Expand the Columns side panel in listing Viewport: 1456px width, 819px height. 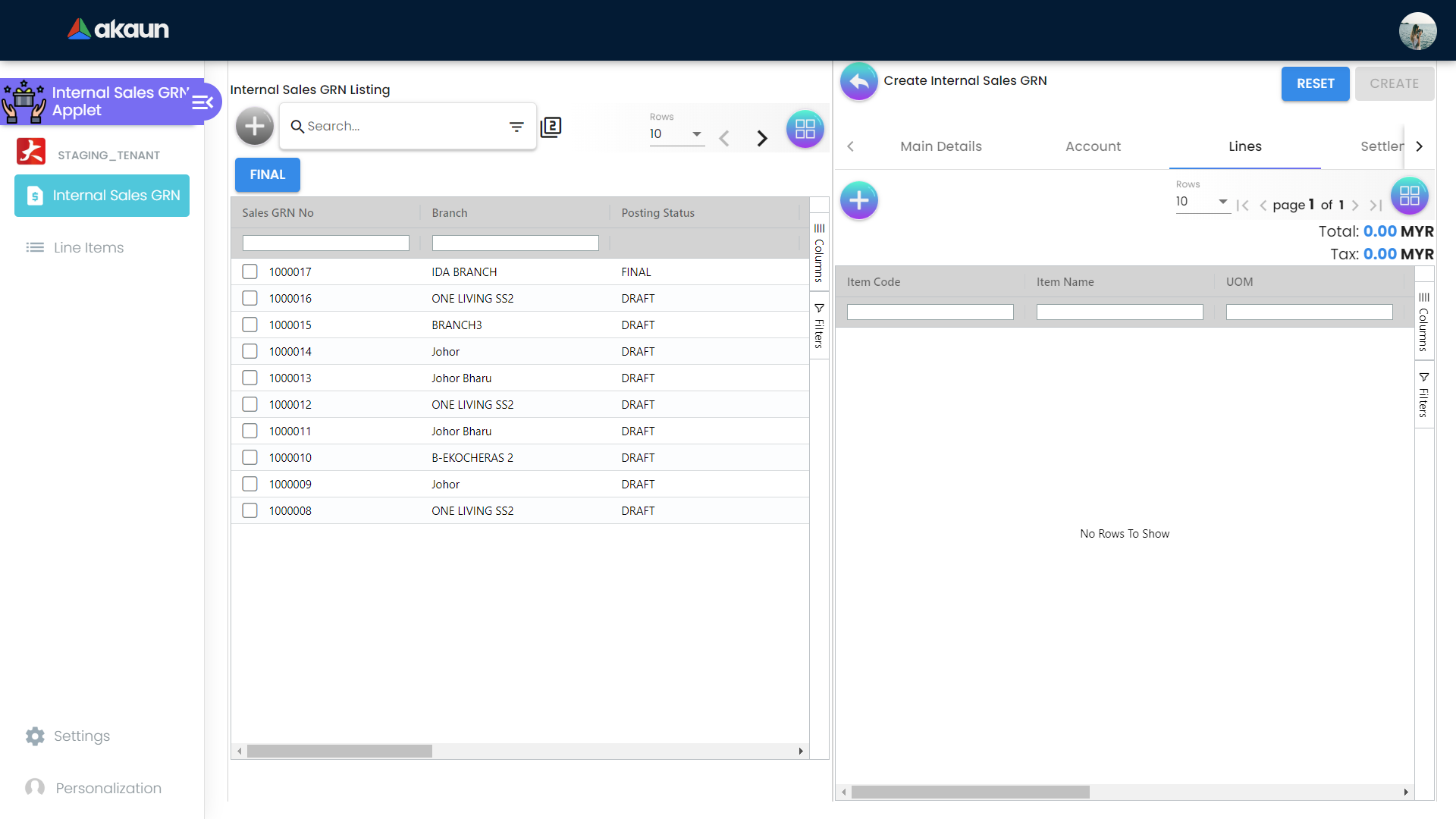tap(819, 253)
